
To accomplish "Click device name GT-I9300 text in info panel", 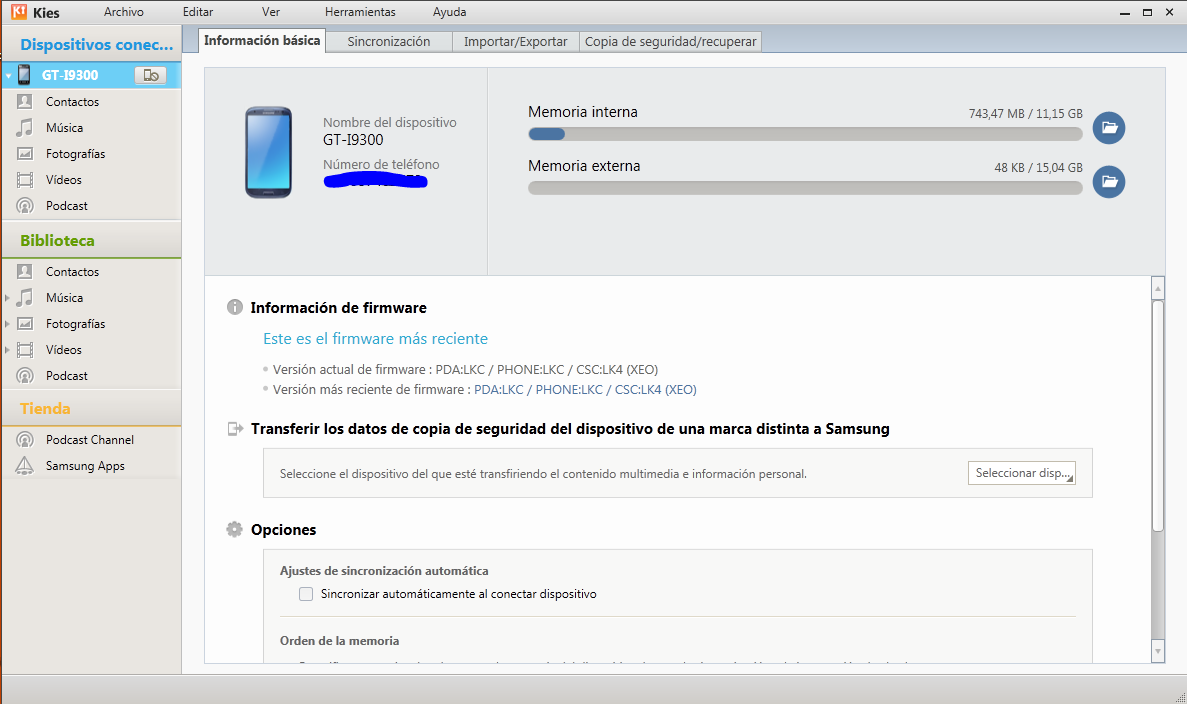I will [354, 140].
